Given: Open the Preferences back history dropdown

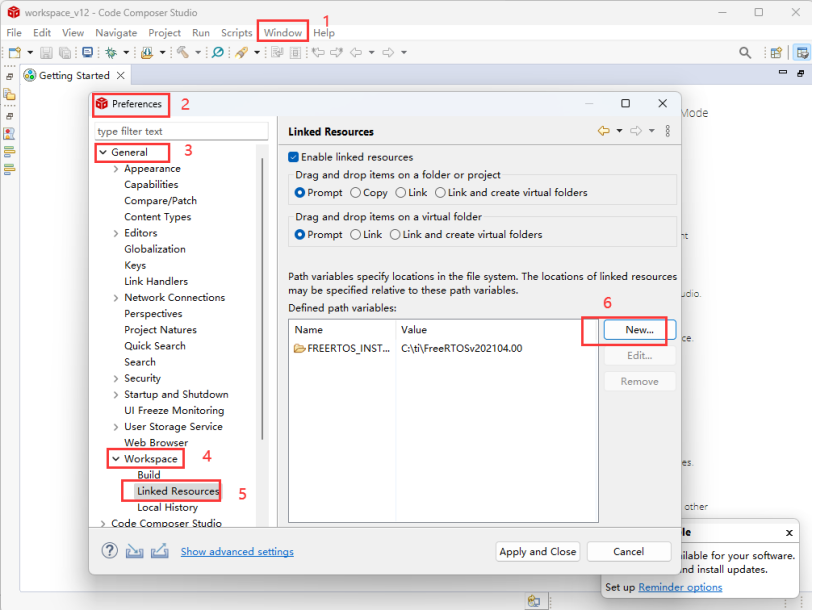Looking at the screenshot, I should pyautogui.click(x=620, y=131).
